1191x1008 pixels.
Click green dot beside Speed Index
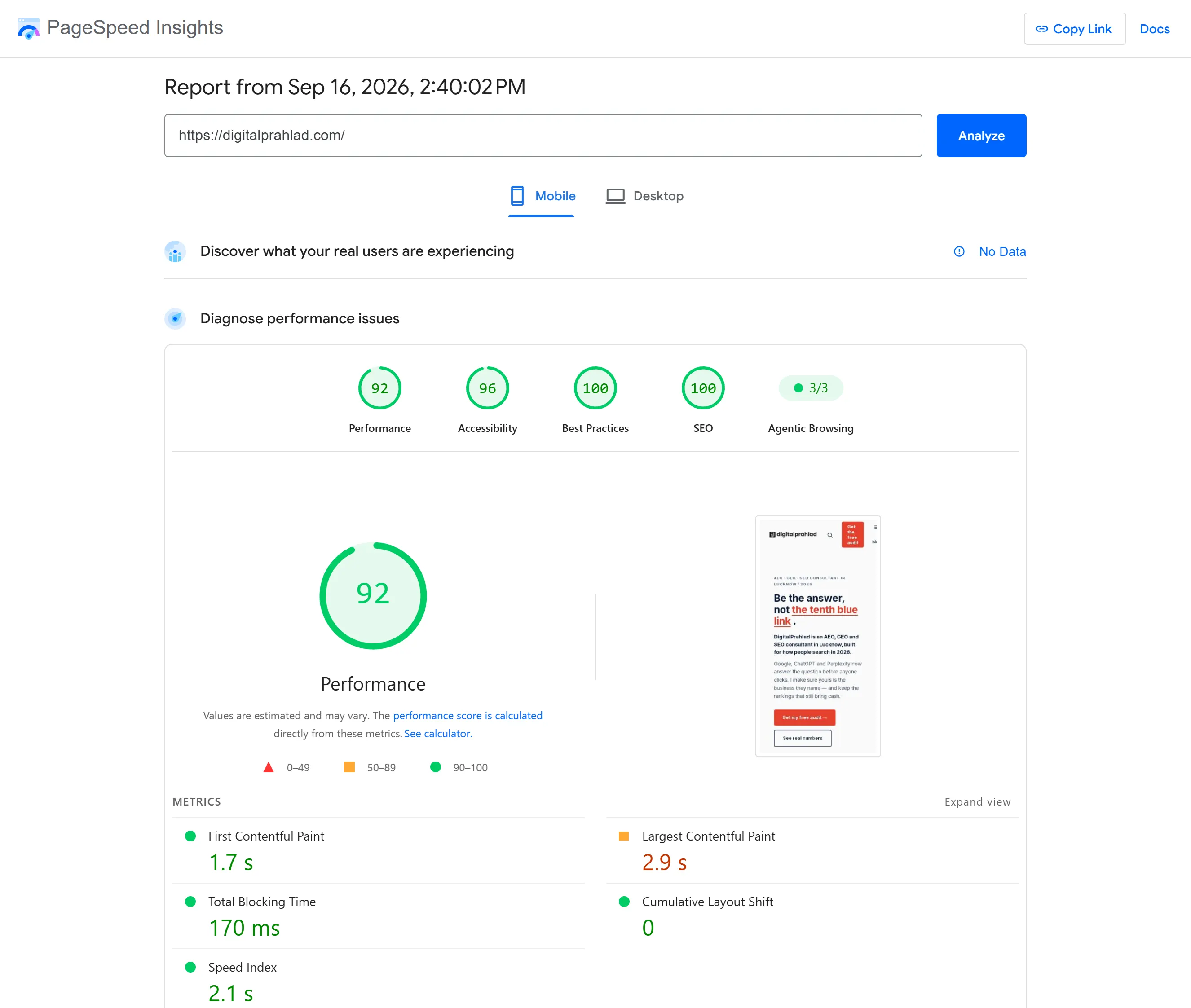(x=190, y=967)
